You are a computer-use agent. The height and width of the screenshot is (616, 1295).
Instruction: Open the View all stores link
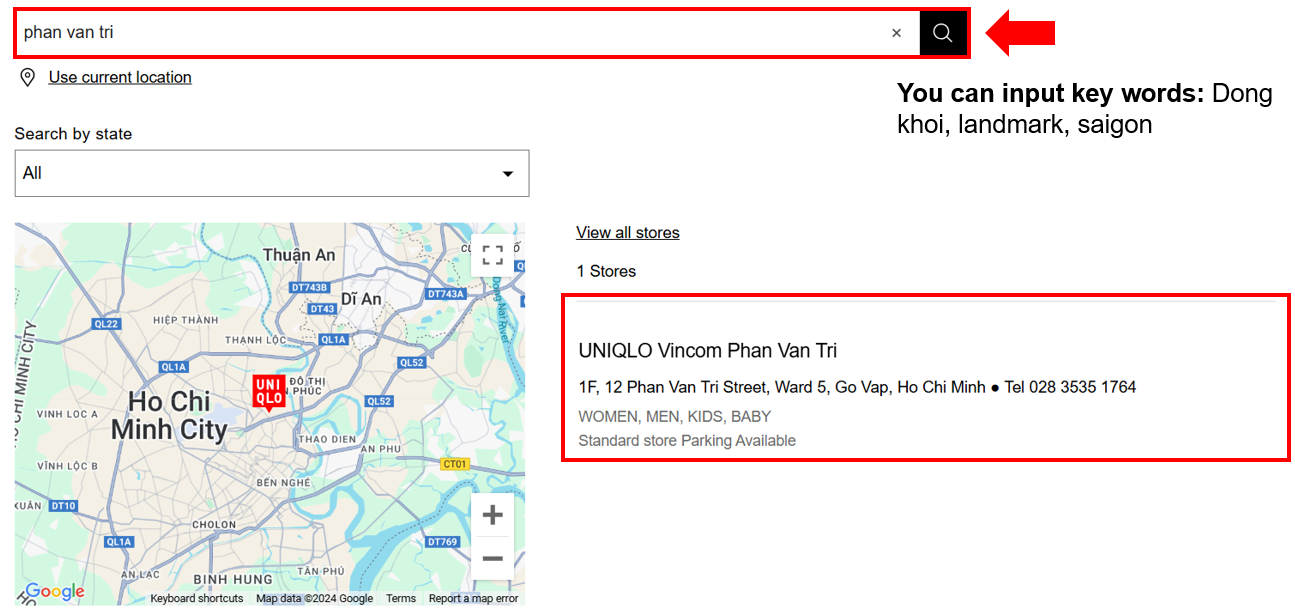[627, 233]
